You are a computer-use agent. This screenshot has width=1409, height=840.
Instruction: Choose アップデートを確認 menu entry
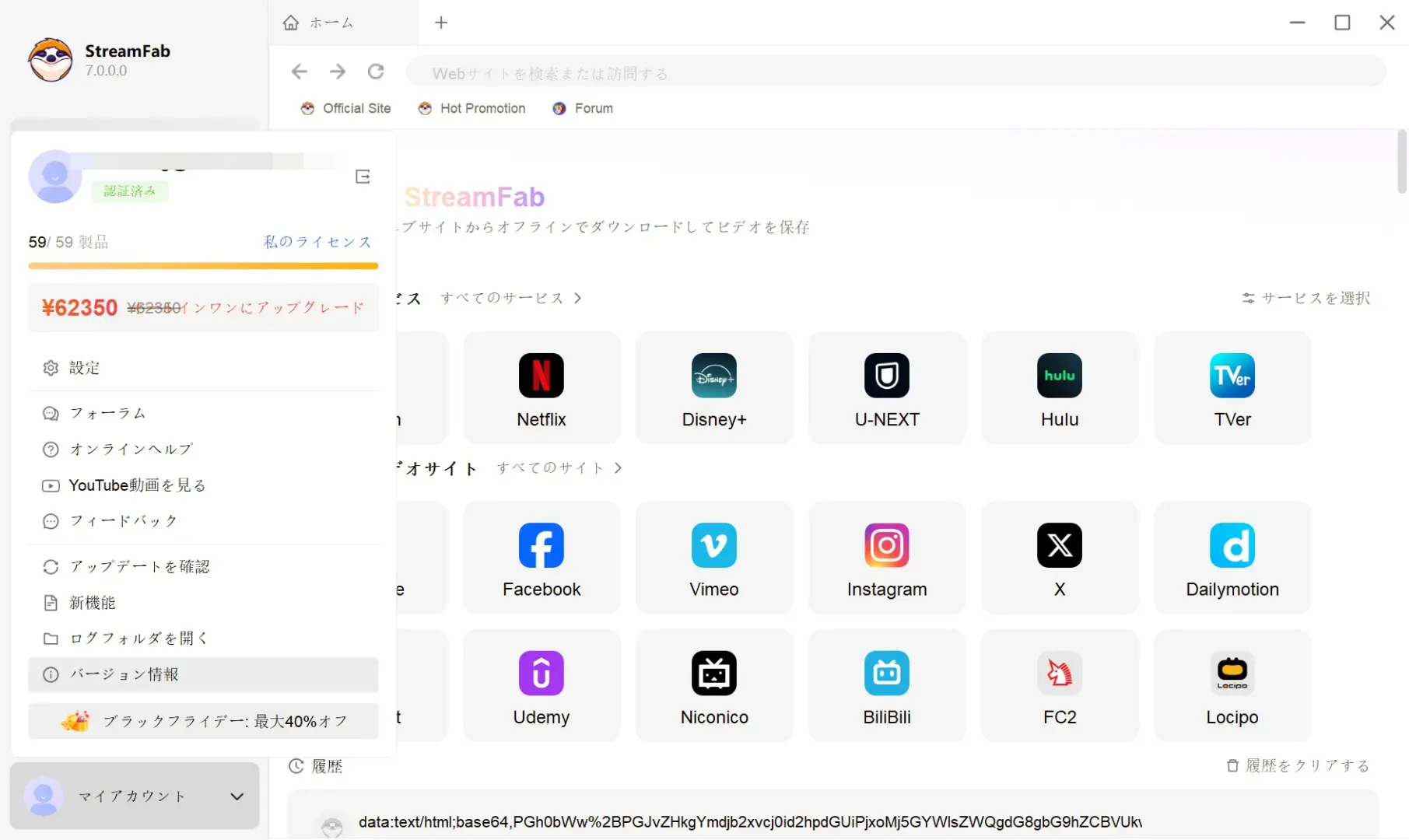203,566
